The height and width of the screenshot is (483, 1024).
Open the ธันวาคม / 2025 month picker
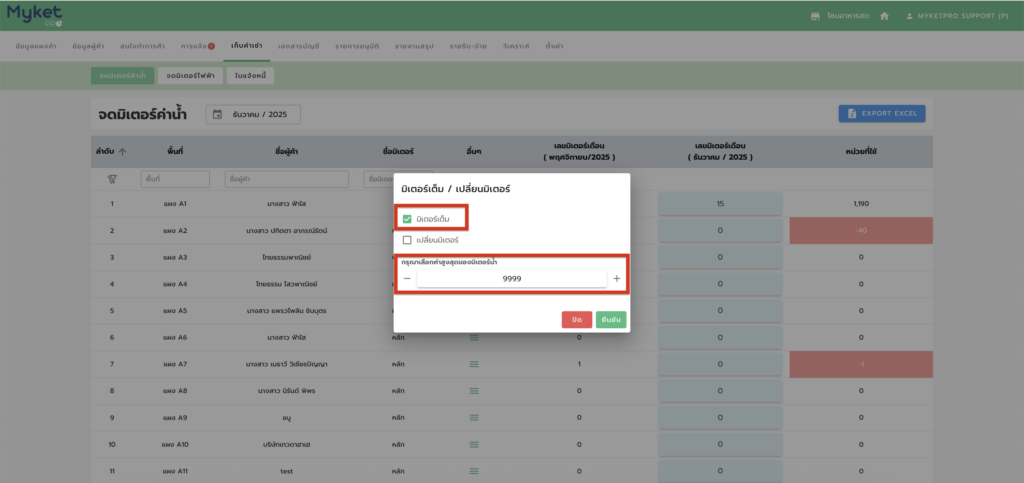tap(253, 114)
